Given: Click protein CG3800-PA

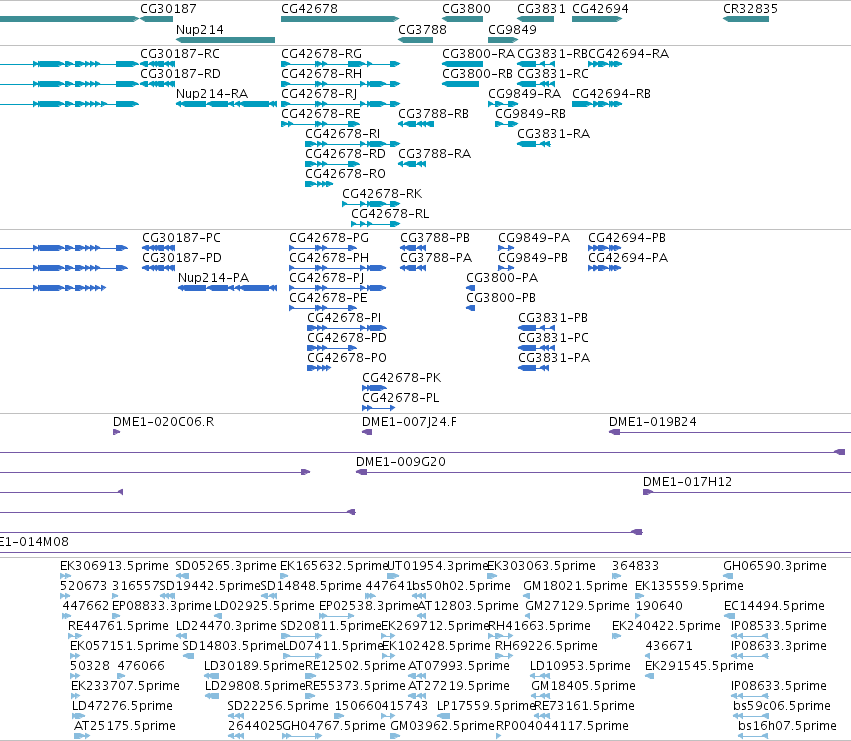Looking at the screenshot, I should 502,278.
